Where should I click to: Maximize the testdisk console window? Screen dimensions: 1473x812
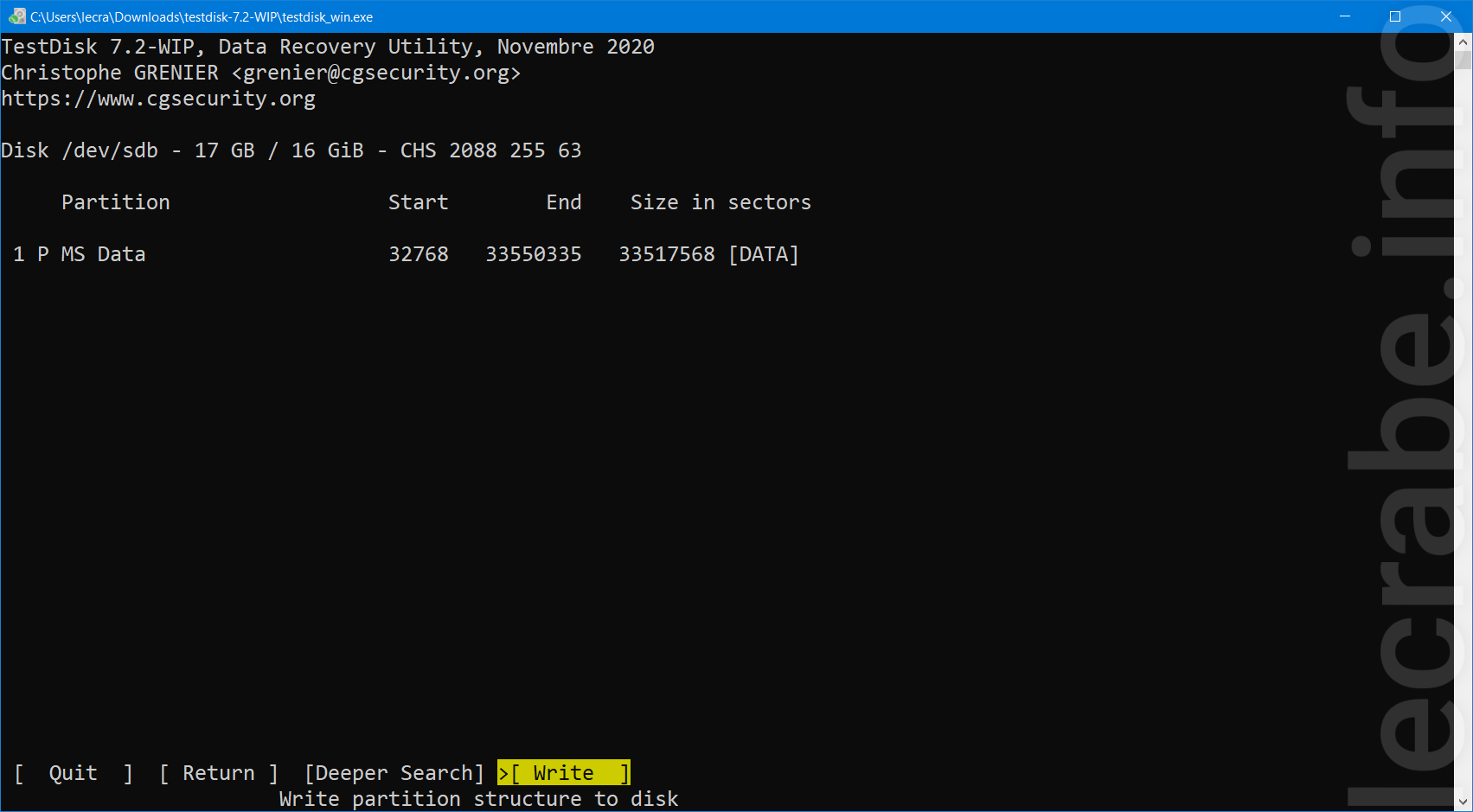(1395, 16)
